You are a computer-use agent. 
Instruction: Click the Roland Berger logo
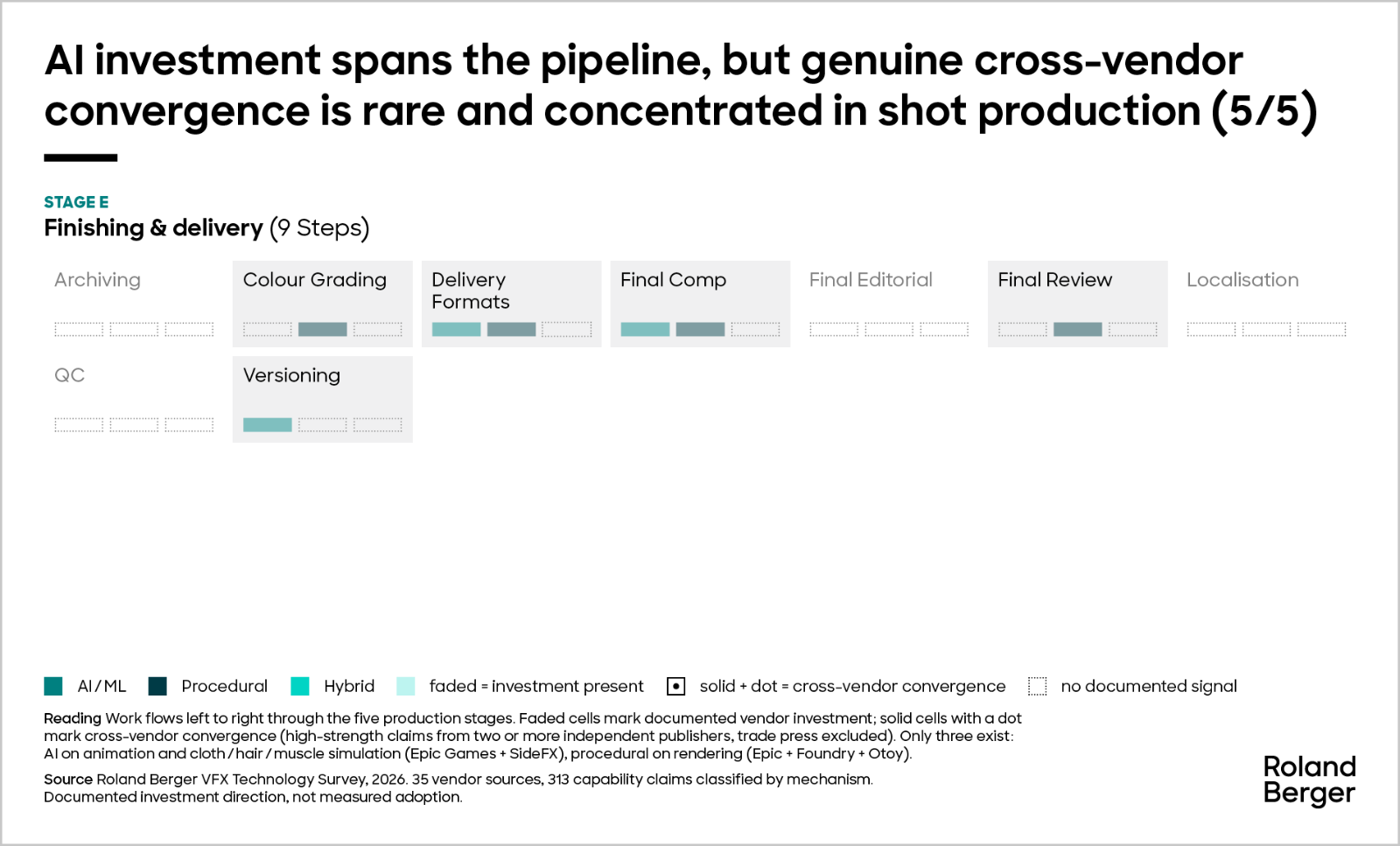1309,780
